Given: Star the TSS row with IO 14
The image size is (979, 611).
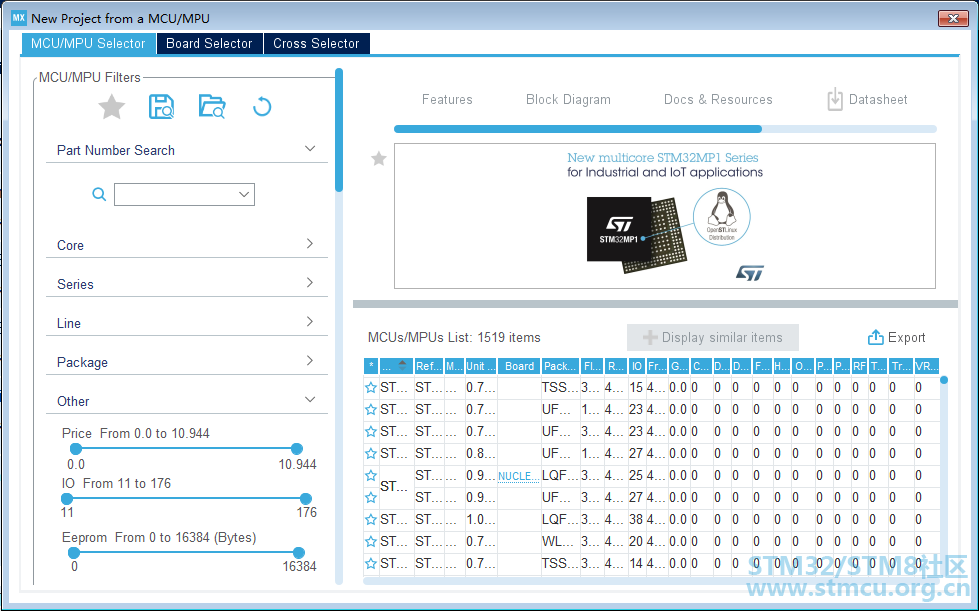Looking at the screenshot, I should pyautogui.click(x=371, y=564).
